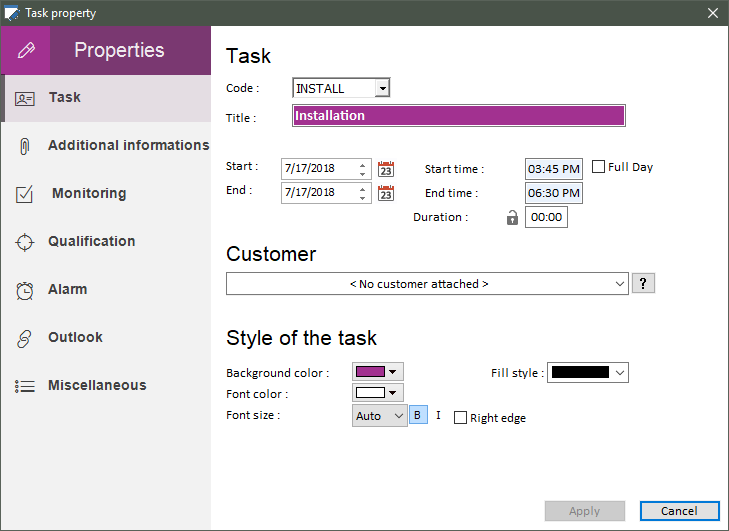The width and height of the screenshot is (729, 531).
Task: Switch to Additional informations tab
Action: point(106,146)
